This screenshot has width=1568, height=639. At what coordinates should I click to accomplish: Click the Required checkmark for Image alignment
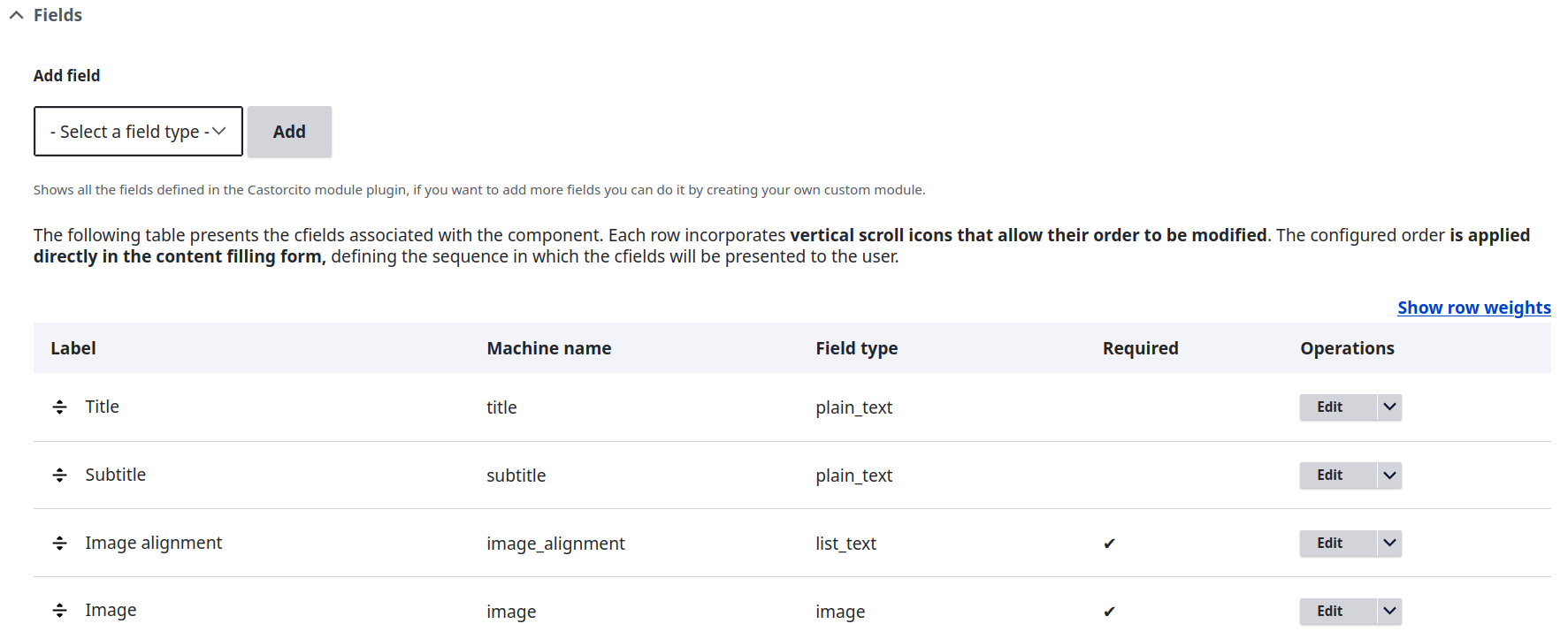pos(1109,544)
